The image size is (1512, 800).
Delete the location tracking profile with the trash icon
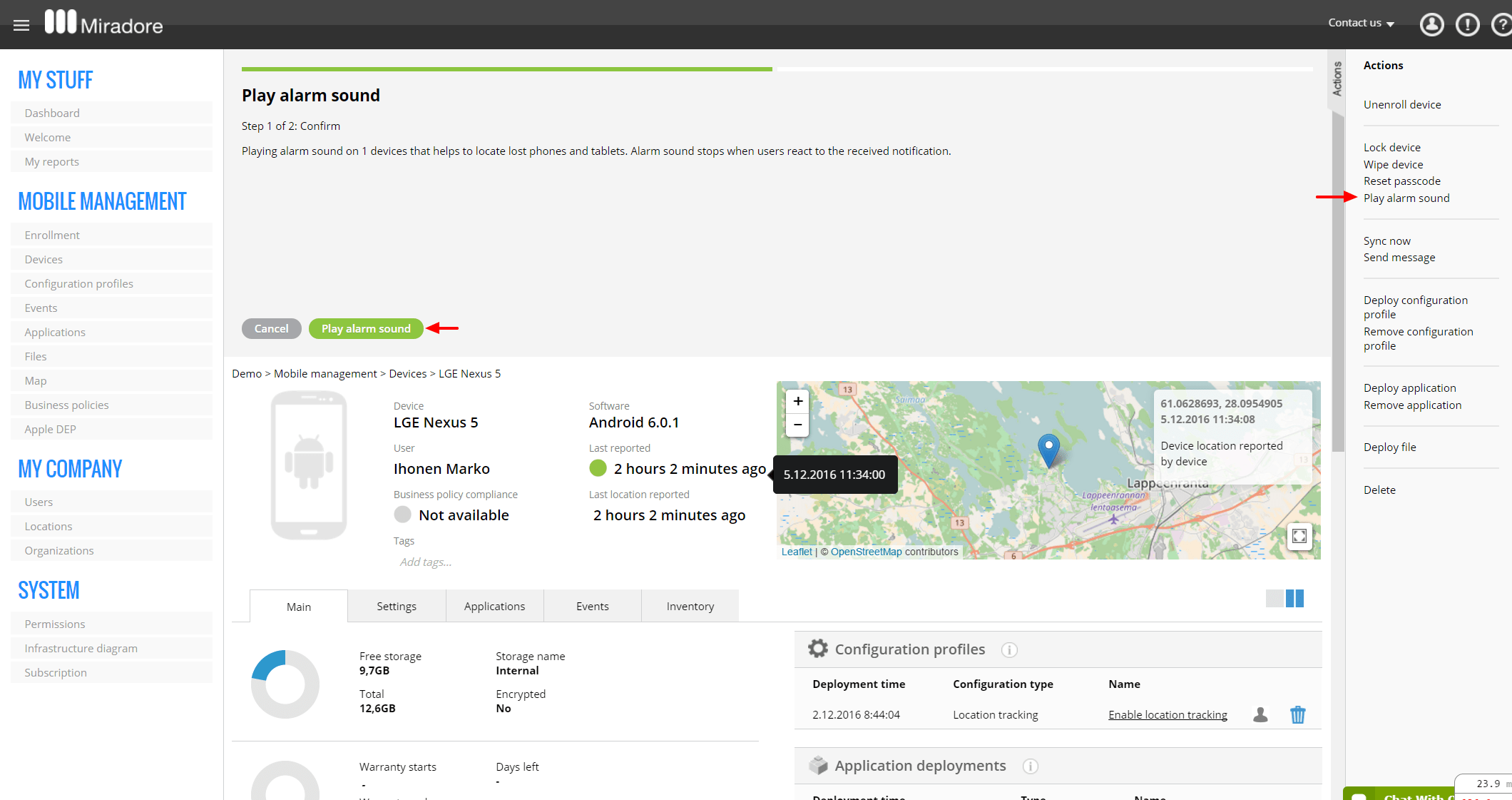click(x=1297, y=714)
